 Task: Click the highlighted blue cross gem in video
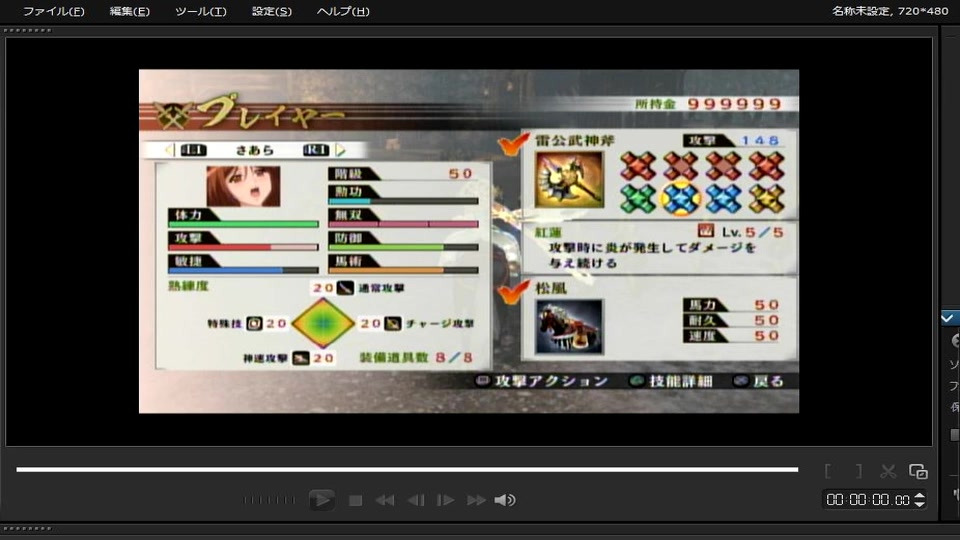[x=681, y=198]
